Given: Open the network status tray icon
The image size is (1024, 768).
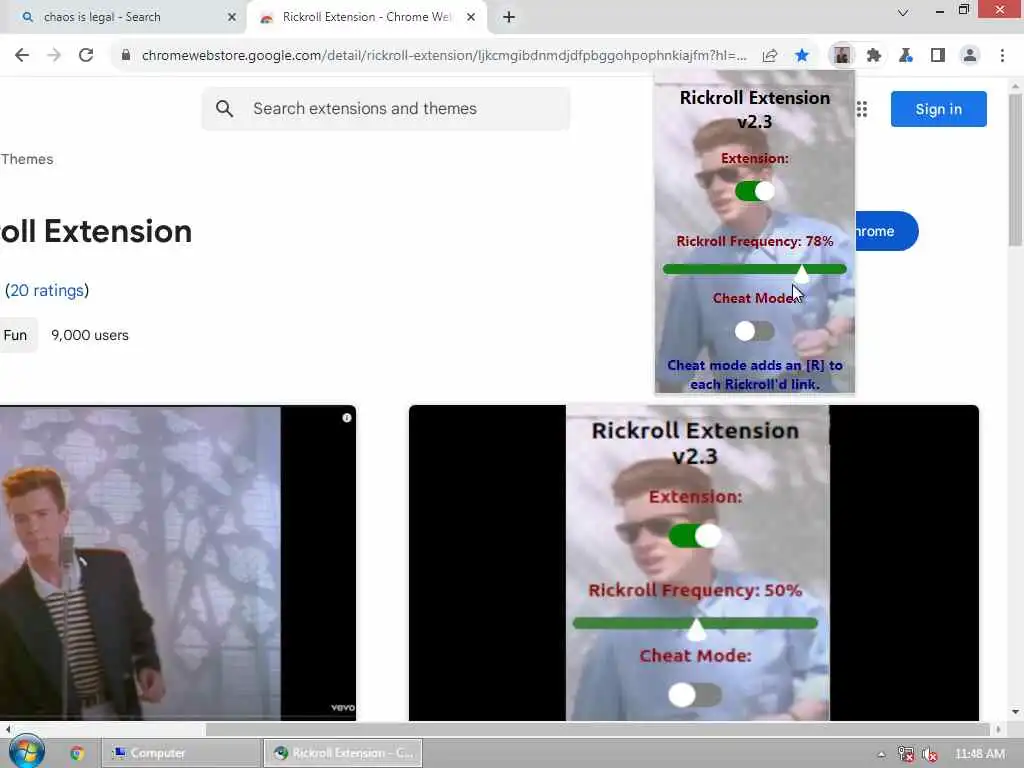Looking at the screenshot, I should pos(905,754).
